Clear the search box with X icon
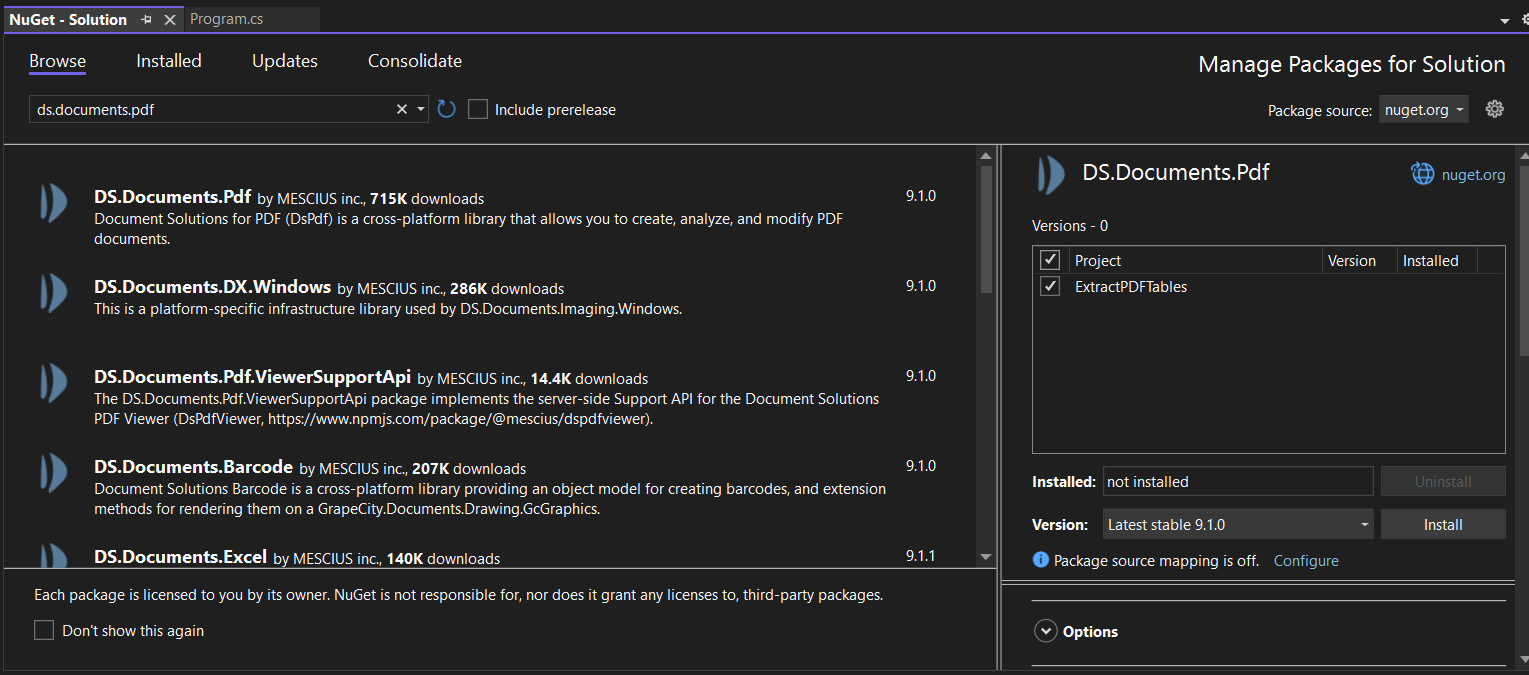Image resolution: width=1529 pixels, height=675 pixels. (x=402, y=109)
